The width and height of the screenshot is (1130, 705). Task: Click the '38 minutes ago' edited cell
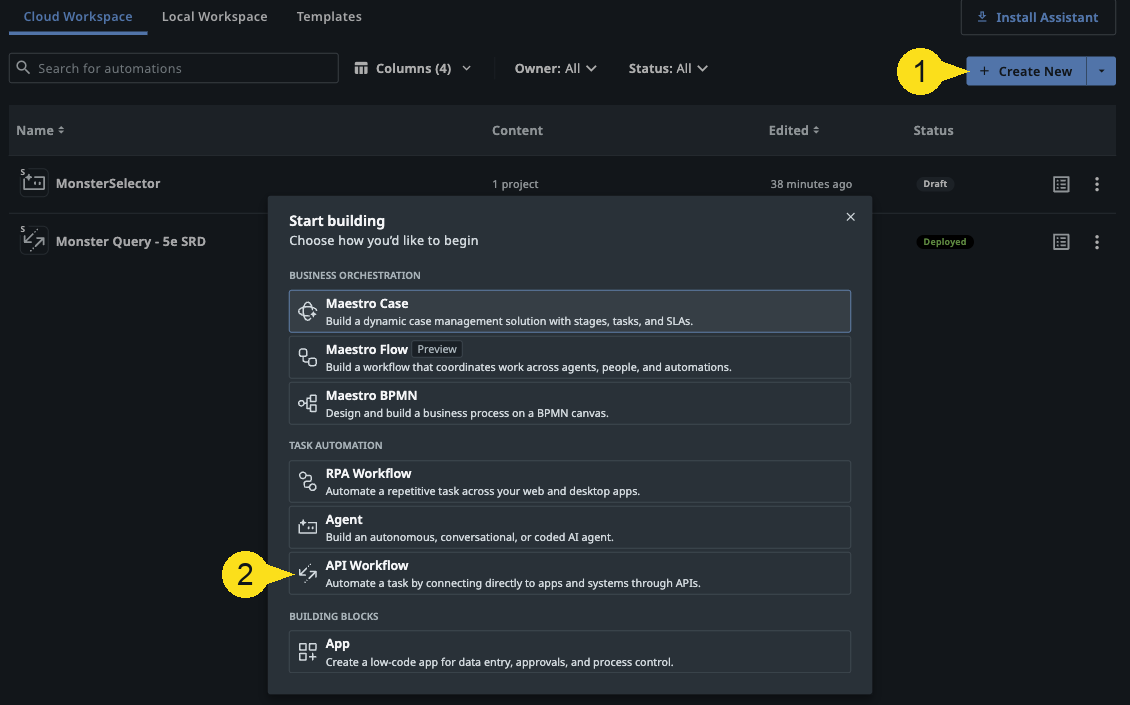click(811, 184)
